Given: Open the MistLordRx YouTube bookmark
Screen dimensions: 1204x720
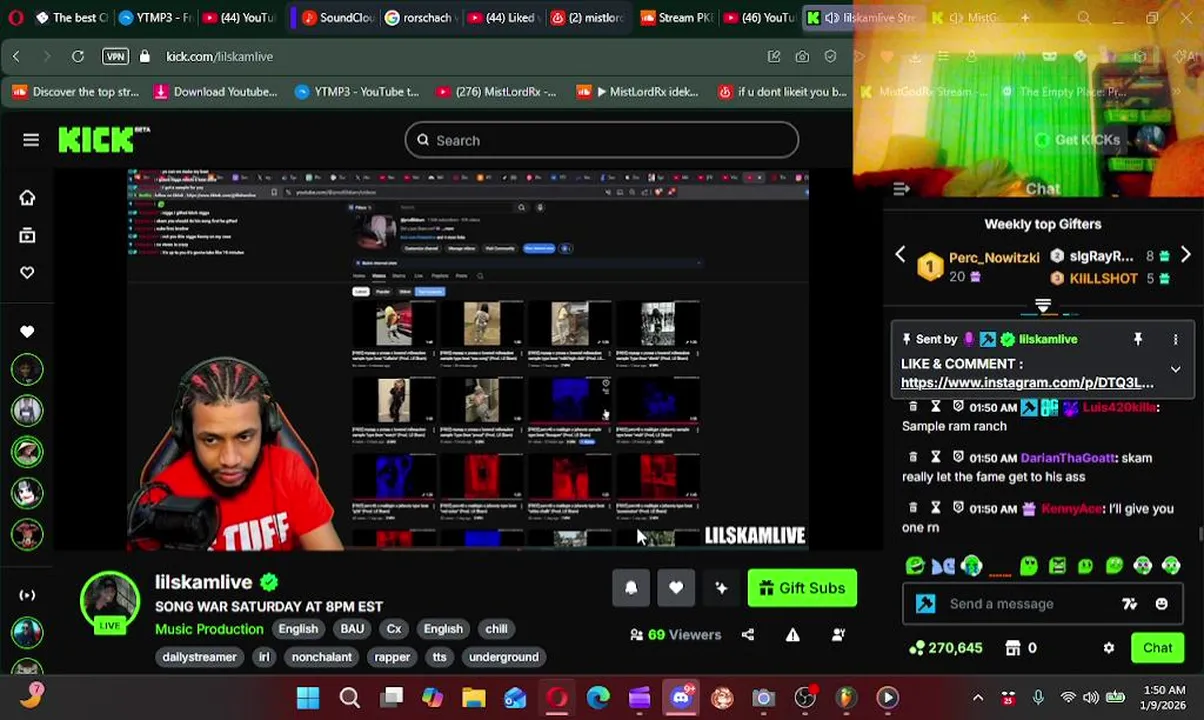Looking at the screenshot, I should coord(495,92).
